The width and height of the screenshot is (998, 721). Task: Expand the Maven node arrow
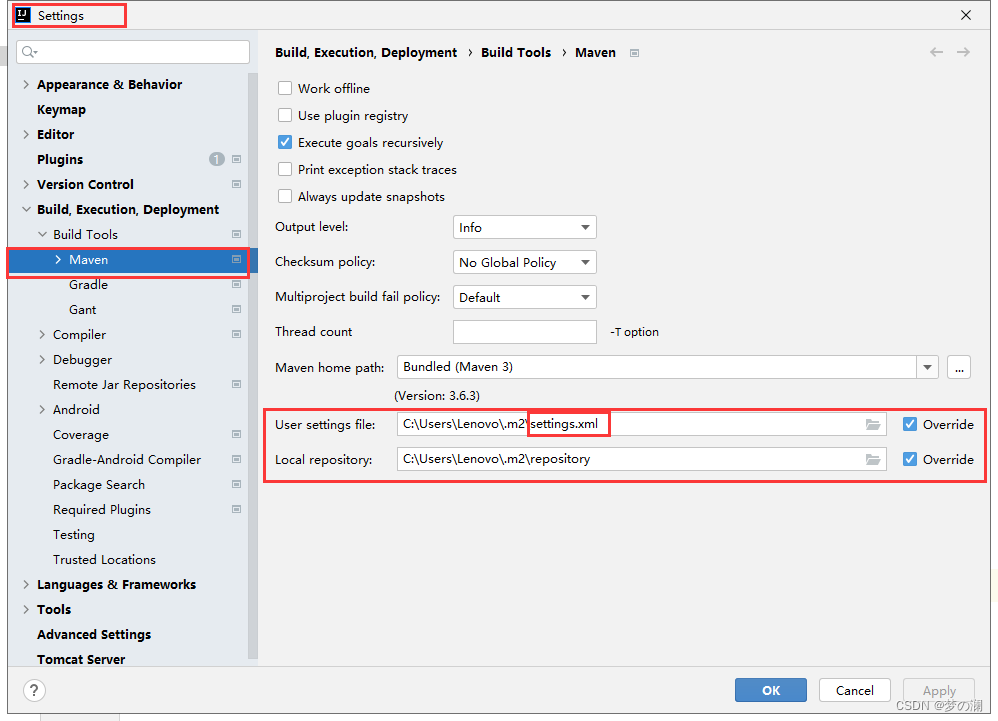point(59,259)
